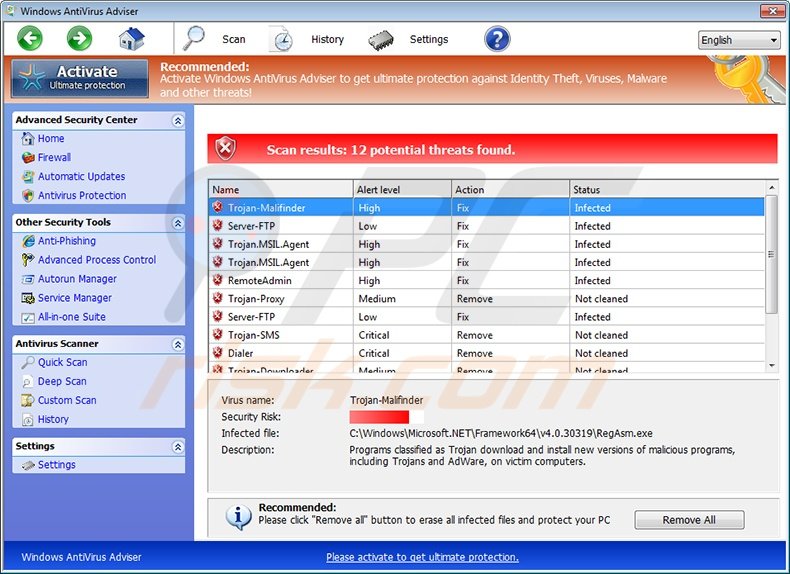Image resolution: width=790 pixels, height=574 pixels.
Task: Click the sidebar Settings chip icon
Action: [x=28, y=465]
